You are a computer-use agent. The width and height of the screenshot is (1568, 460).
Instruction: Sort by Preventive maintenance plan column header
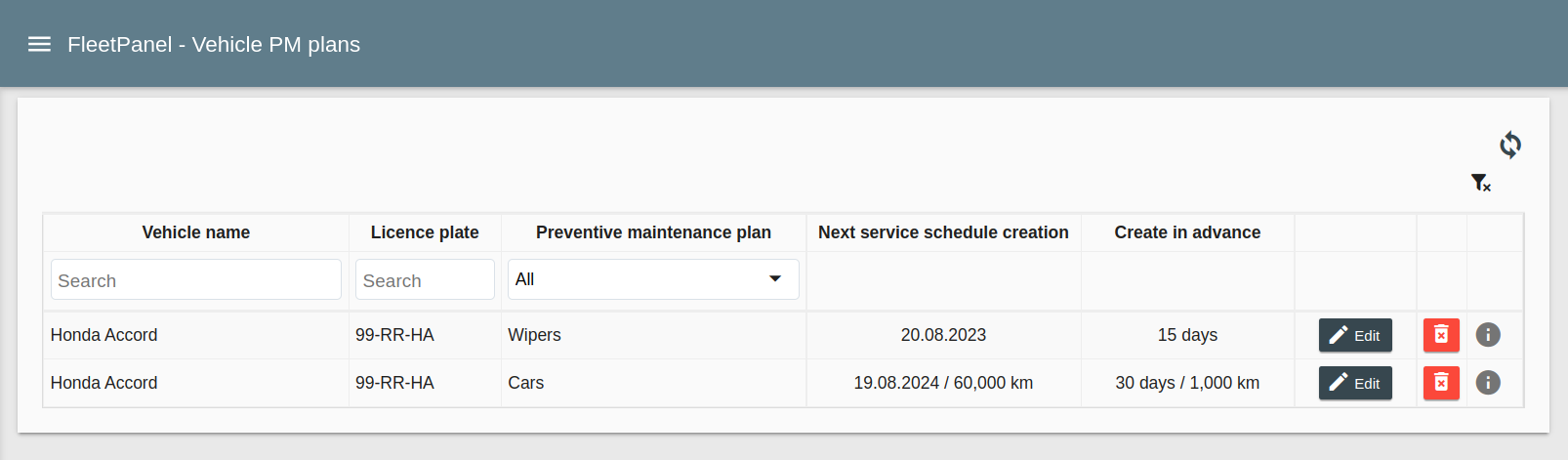tap(653, 232)
